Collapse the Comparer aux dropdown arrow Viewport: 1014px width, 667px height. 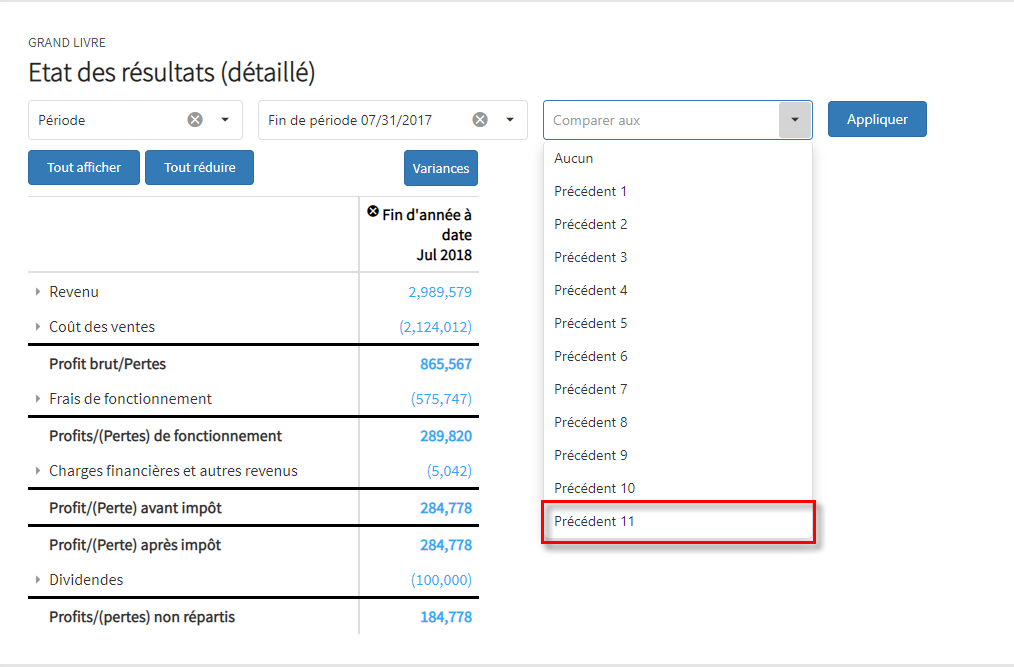795,120
